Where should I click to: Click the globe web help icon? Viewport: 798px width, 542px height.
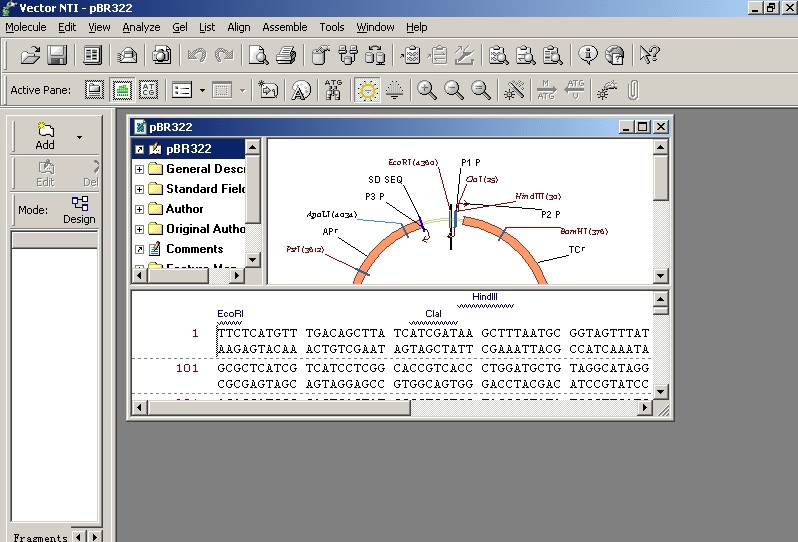point(615,55)
